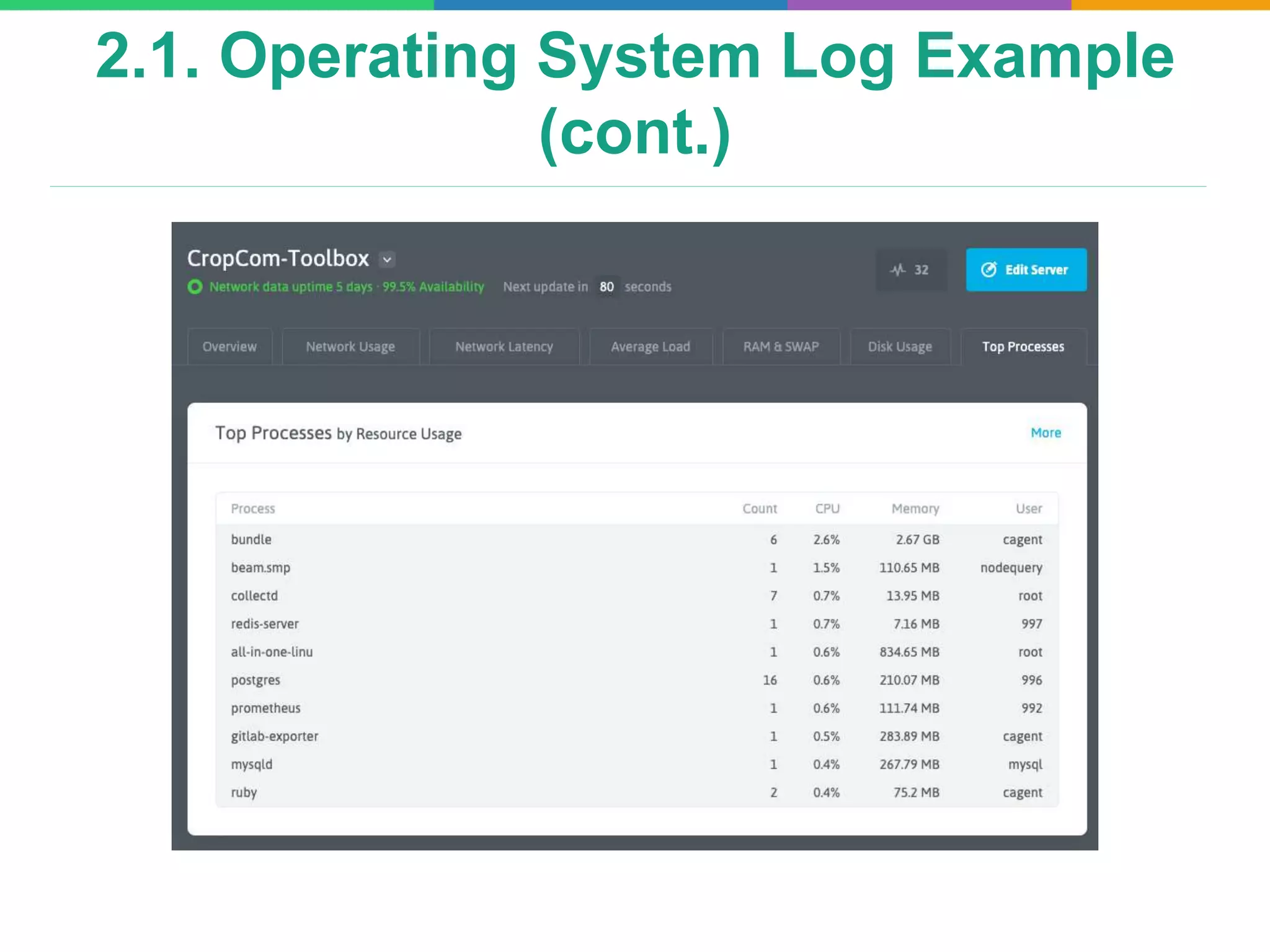Select the beam.smp process row

(637, 568)
